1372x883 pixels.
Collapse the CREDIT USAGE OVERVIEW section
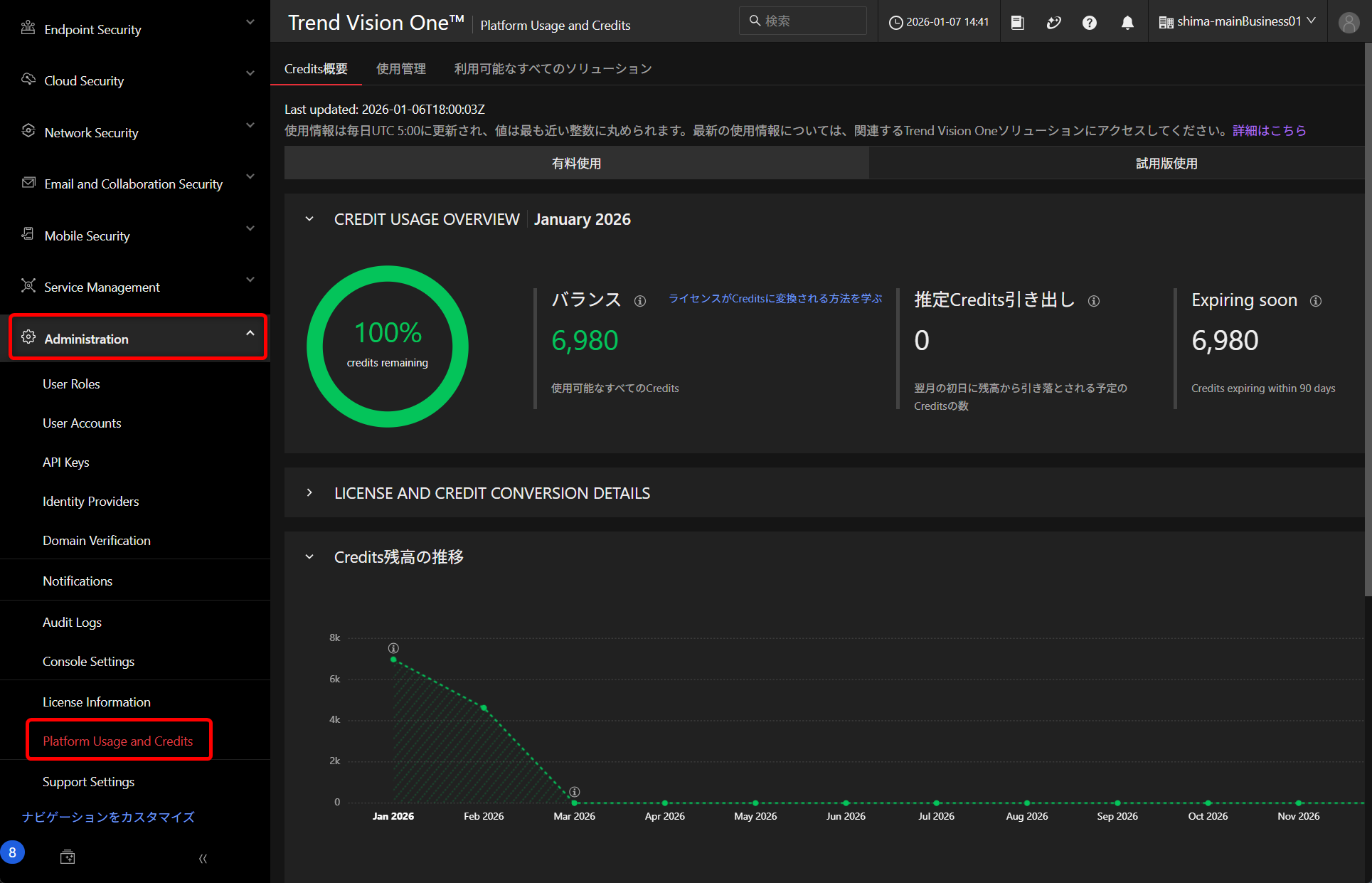pos(309,219)
